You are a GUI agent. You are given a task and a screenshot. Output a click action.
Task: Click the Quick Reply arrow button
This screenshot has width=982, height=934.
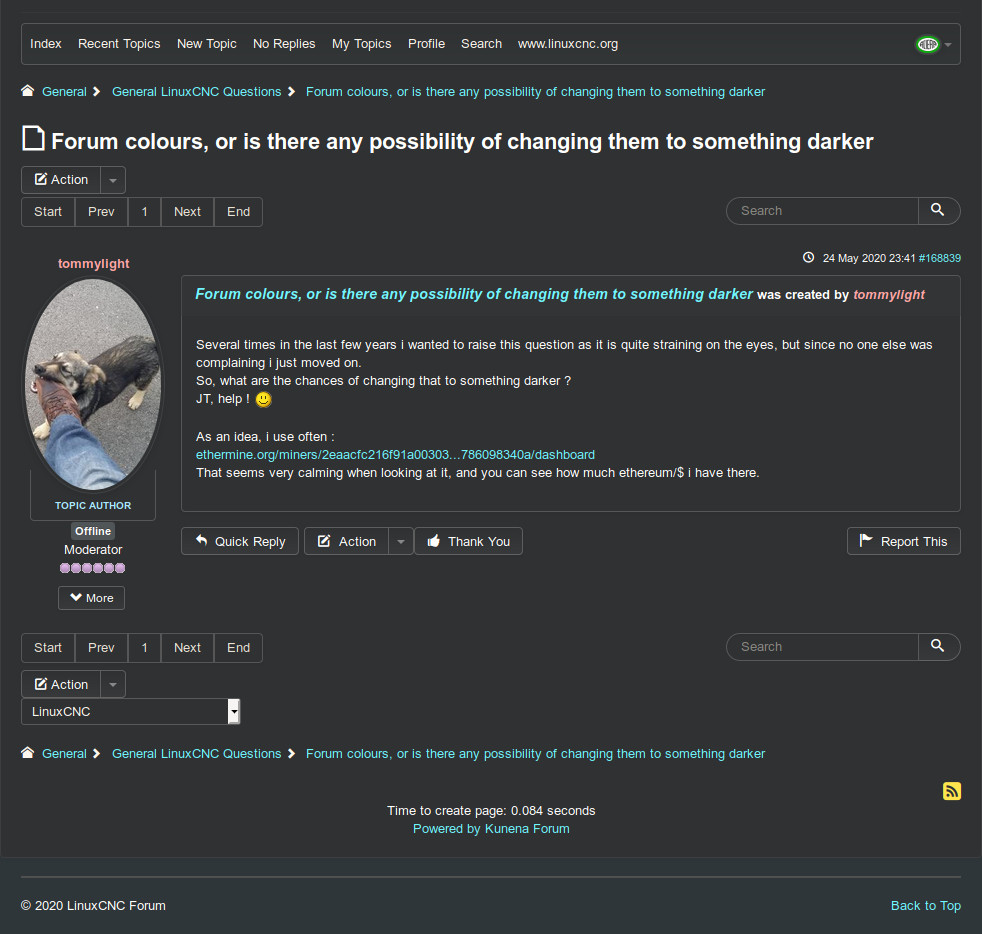[240, 541]
